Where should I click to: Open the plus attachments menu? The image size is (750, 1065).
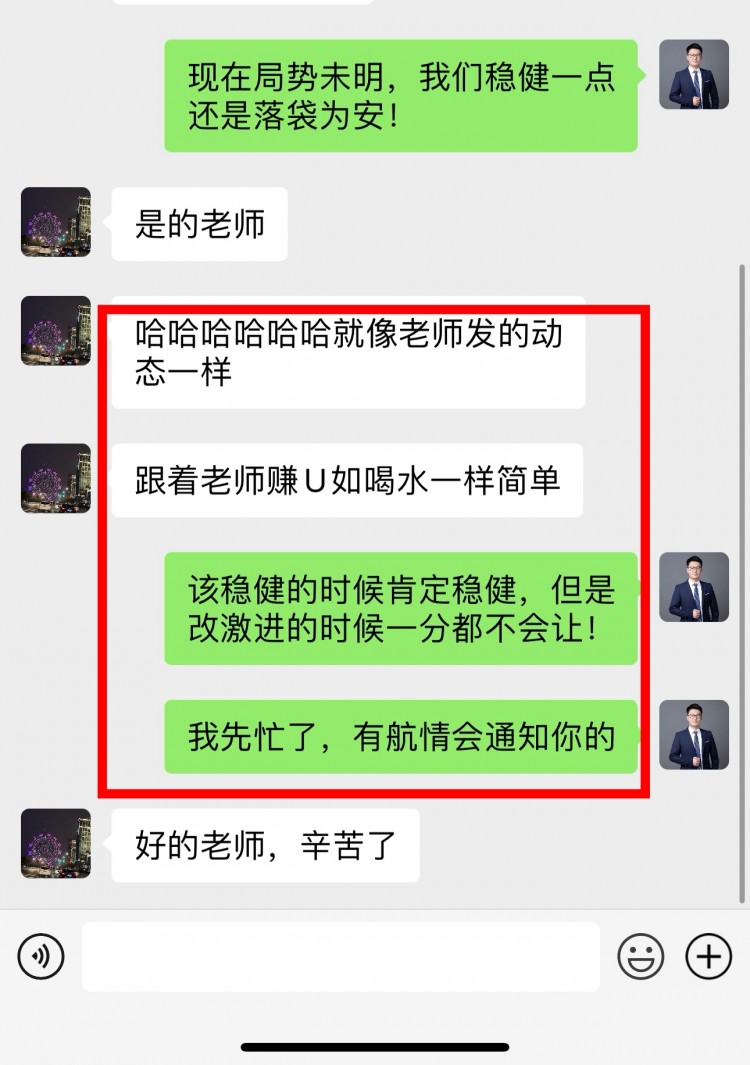pyautogui.click(x=709, y=956)
